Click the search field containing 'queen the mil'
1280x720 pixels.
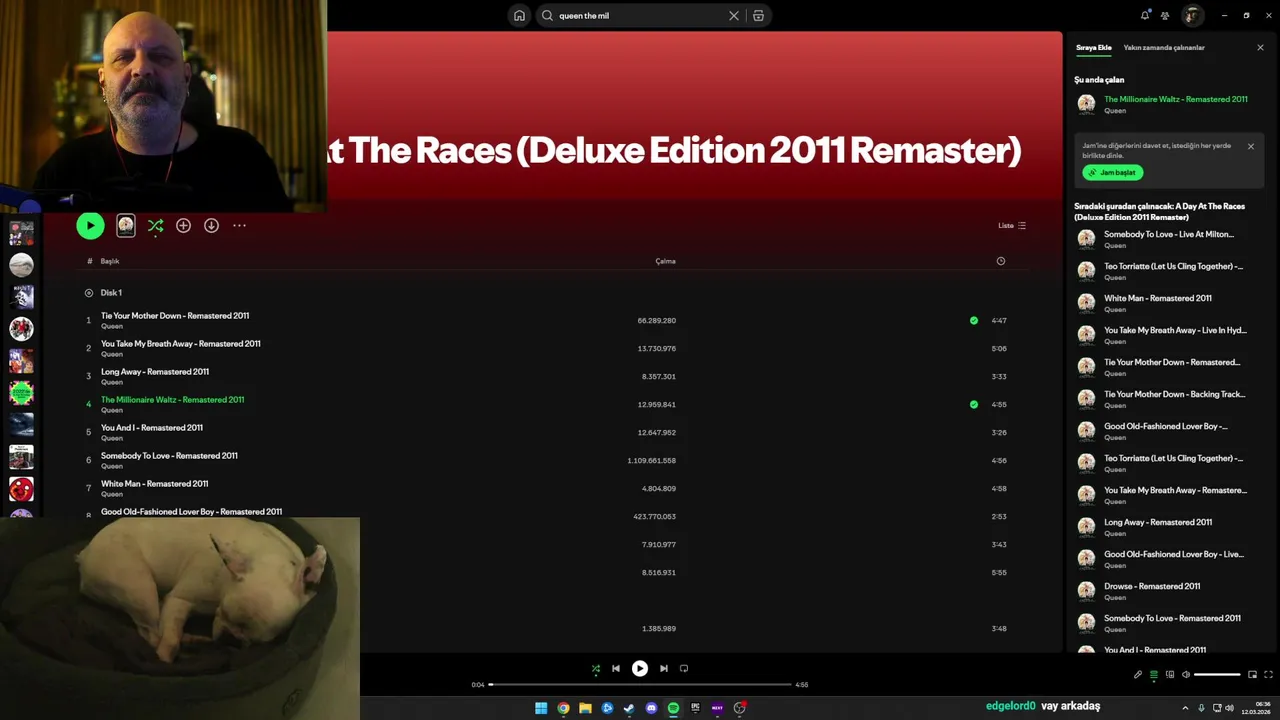click(x=640, y=16)
